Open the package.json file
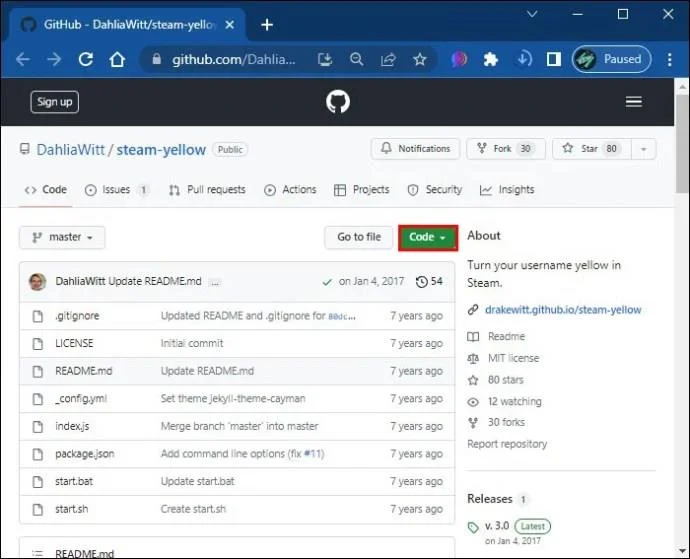The width and height of the screenshot is (690, 559). pyautogui.click(x=84, y=454)
